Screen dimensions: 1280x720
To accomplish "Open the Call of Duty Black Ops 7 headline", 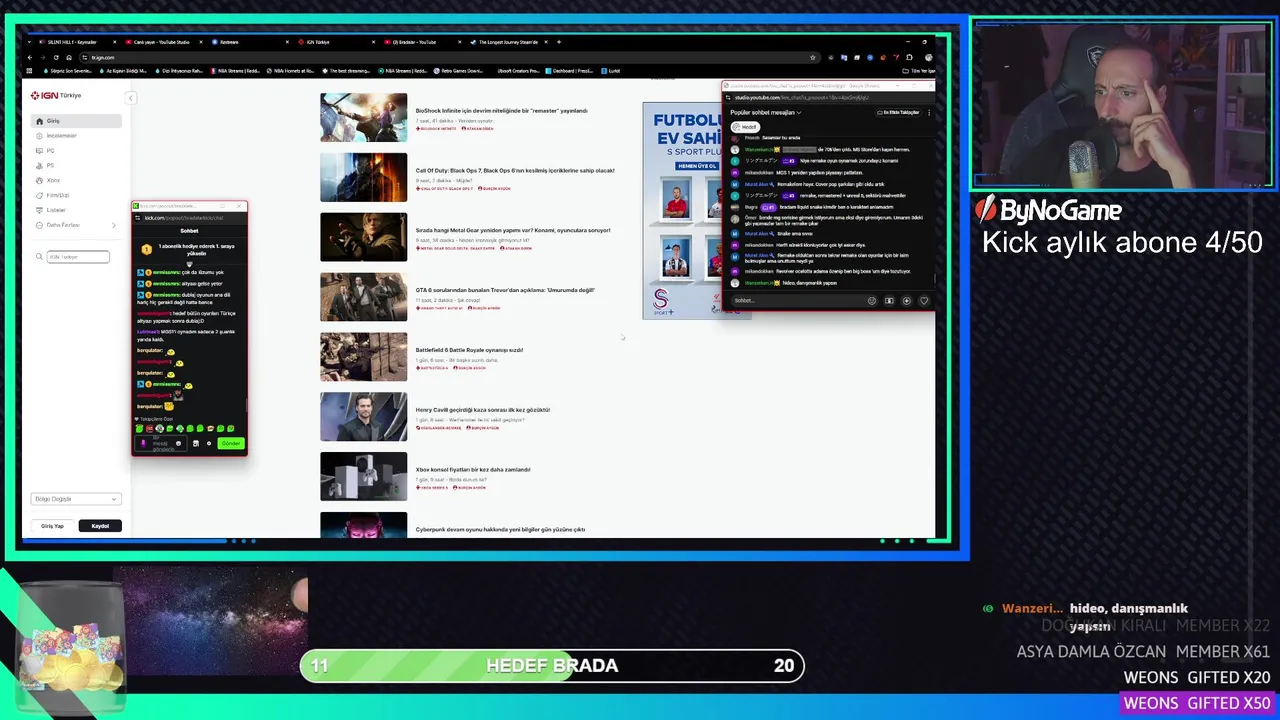I will [515, 171].
